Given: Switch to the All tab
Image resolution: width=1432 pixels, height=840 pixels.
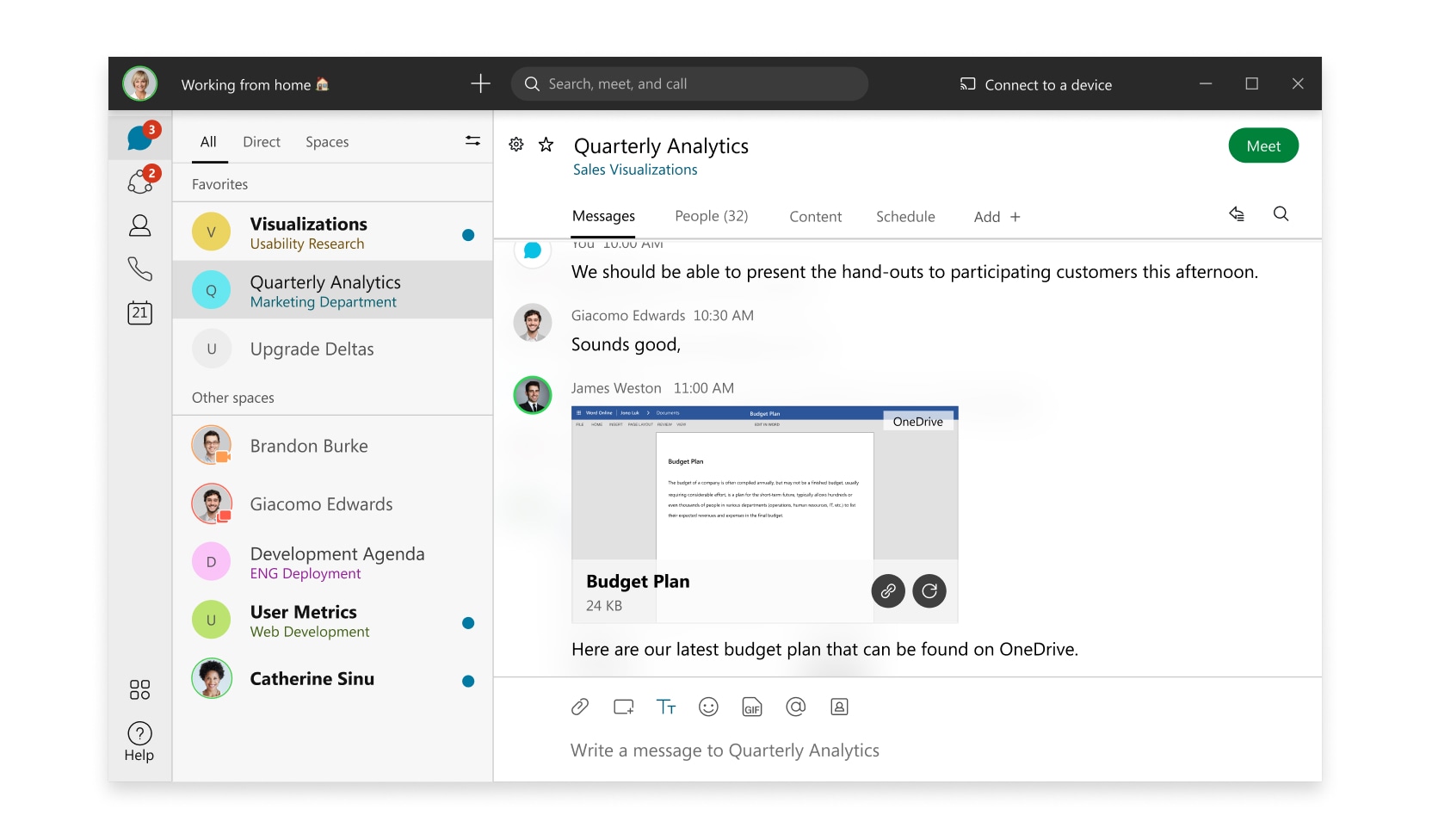Looking at the screenshot, I should (208, 142).
